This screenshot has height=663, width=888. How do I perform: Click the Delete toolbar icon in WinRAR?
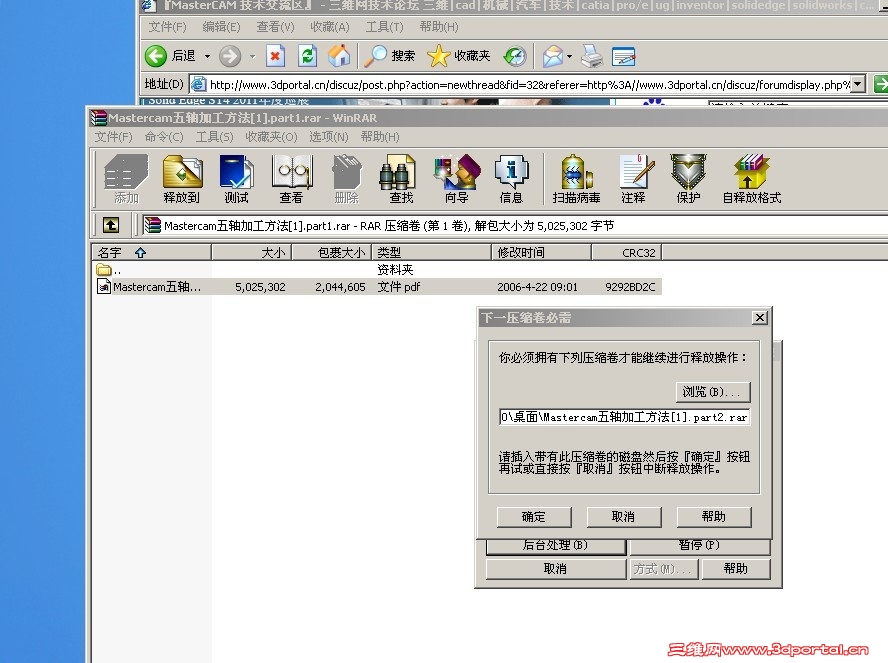click(x=347, y=179)
